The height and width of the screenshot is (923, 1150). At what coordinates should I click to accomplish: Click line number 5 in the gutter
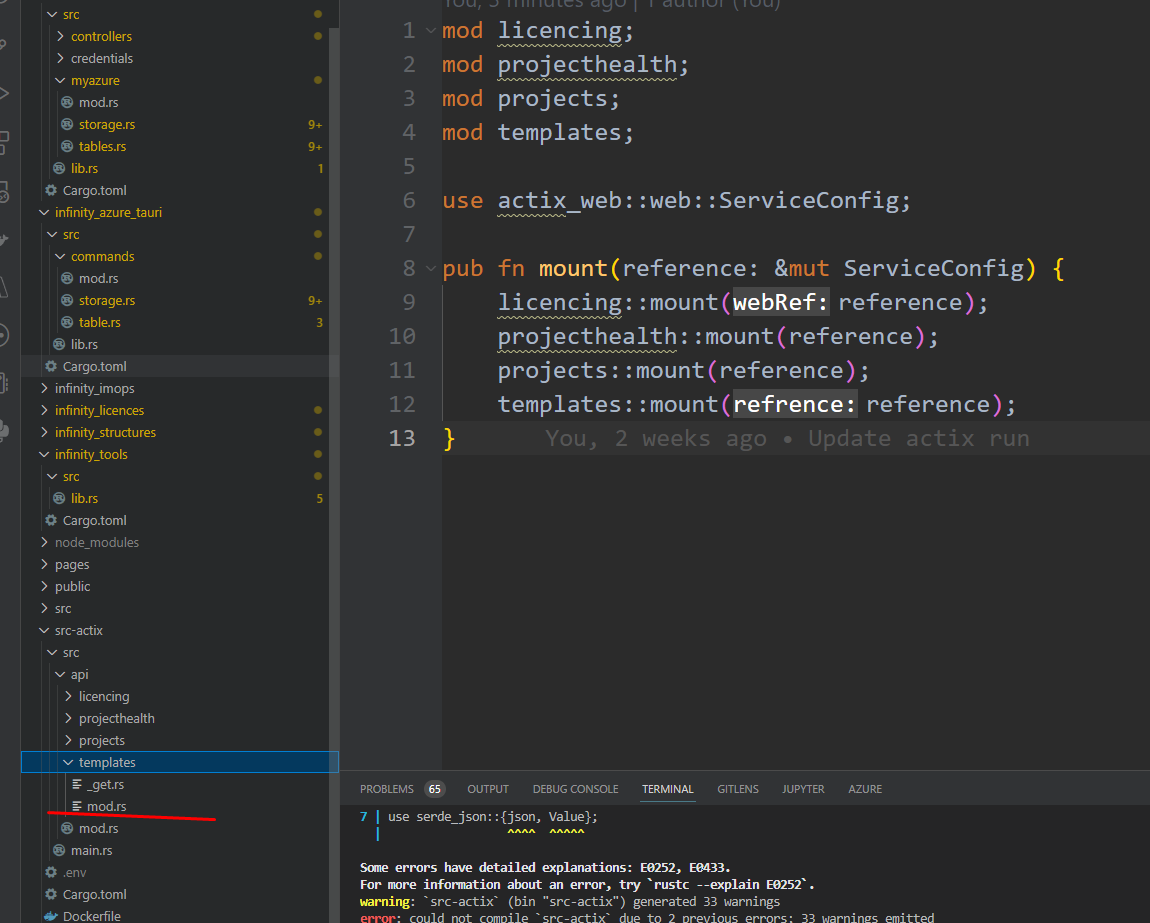tap(409, 167)
